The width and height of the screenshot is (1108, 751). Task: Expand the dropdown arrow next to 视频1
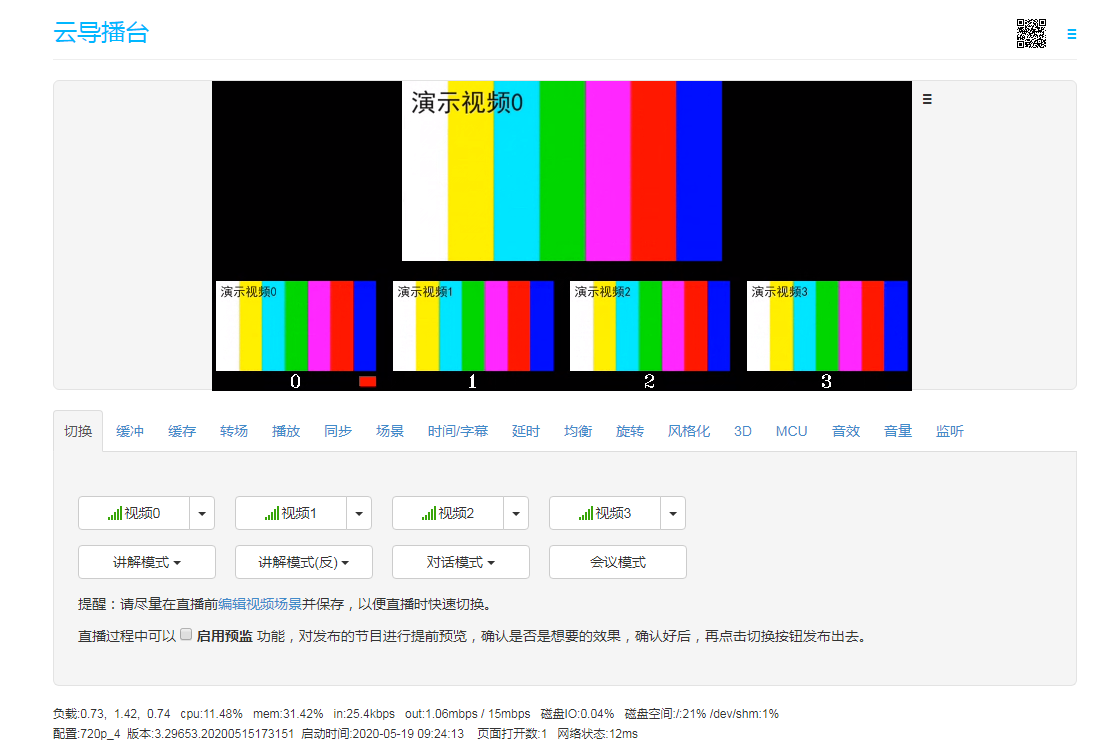coord(359,513)
